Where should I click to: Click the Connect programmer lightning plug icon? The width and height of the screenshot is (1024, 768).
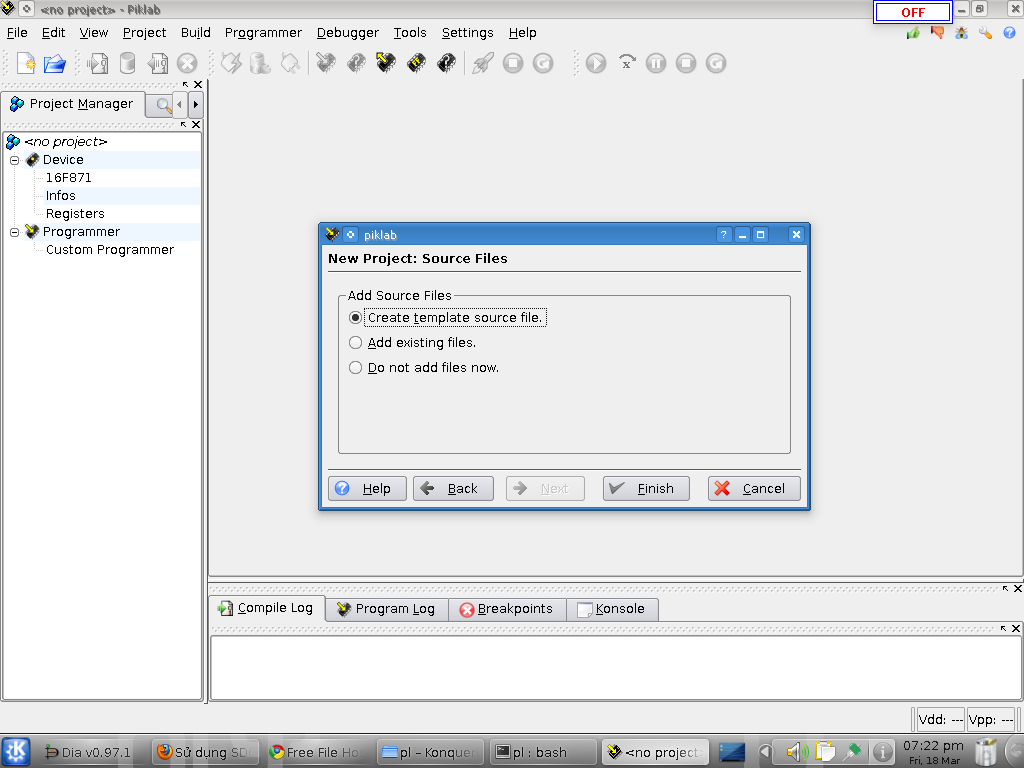pos(231,63)
